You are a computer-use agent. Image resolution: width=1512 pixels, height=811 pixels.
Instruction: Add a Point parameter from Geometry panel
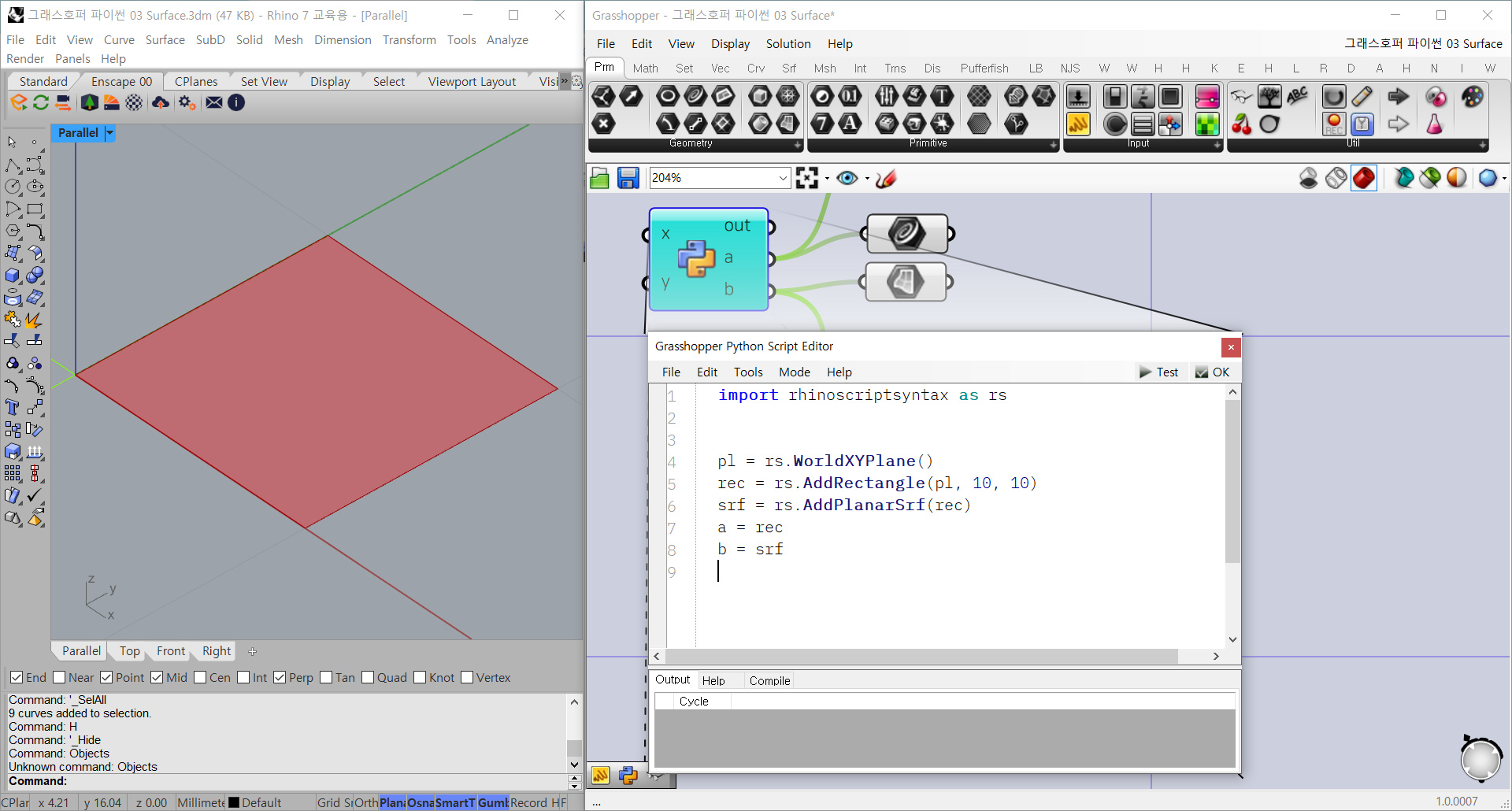click(x=603, y=124)
